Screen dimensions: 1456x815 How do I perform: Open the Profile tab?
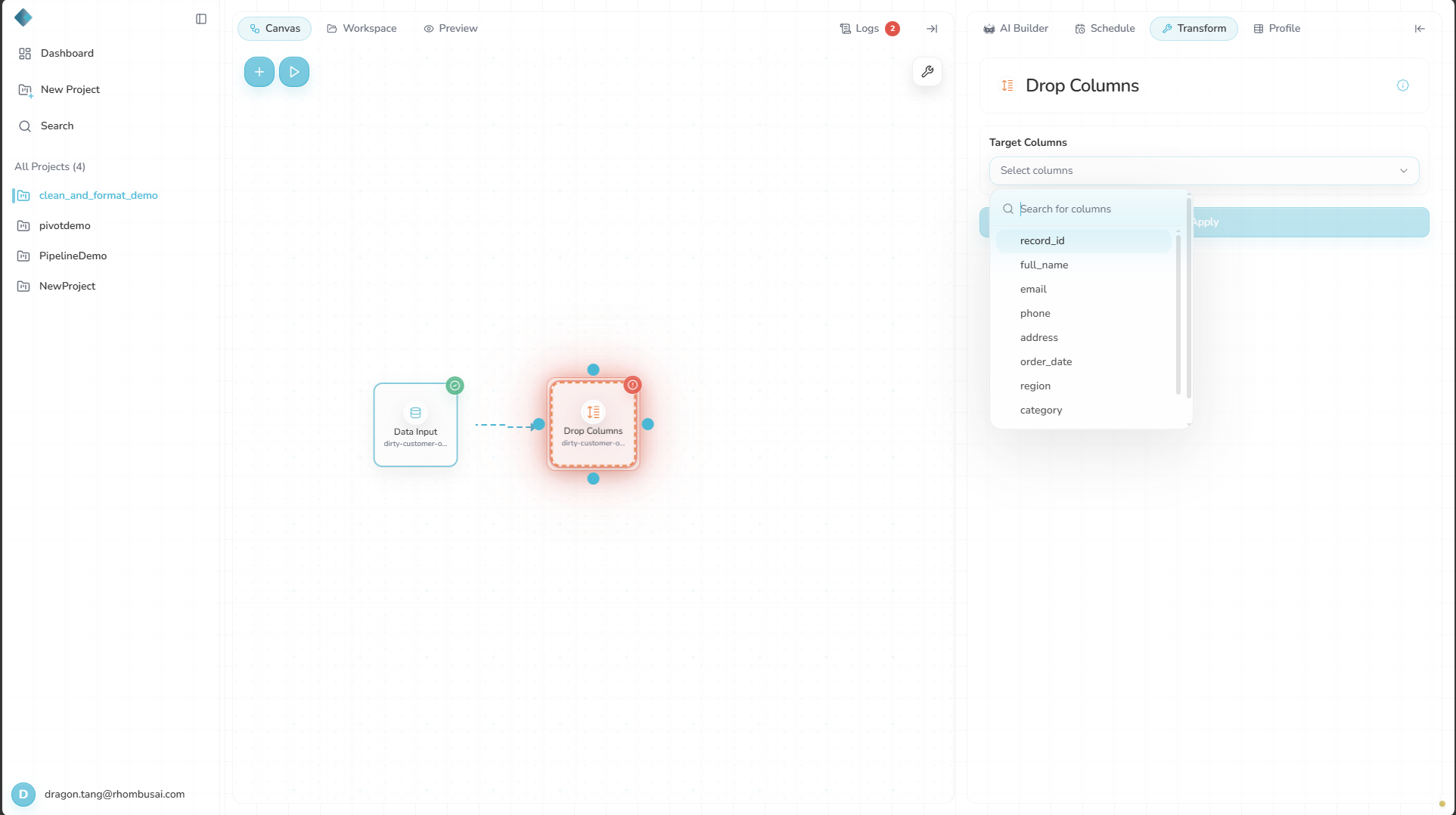pos(1277,29)
